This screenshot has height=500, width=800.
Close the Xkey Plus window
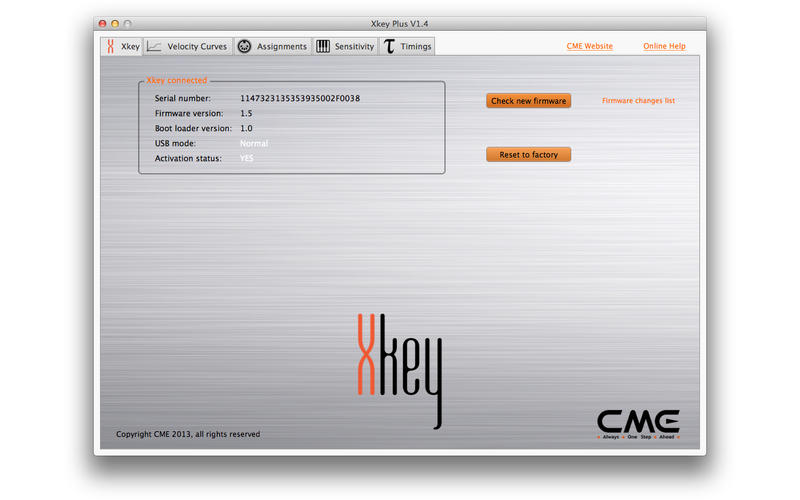coord(103,23)
